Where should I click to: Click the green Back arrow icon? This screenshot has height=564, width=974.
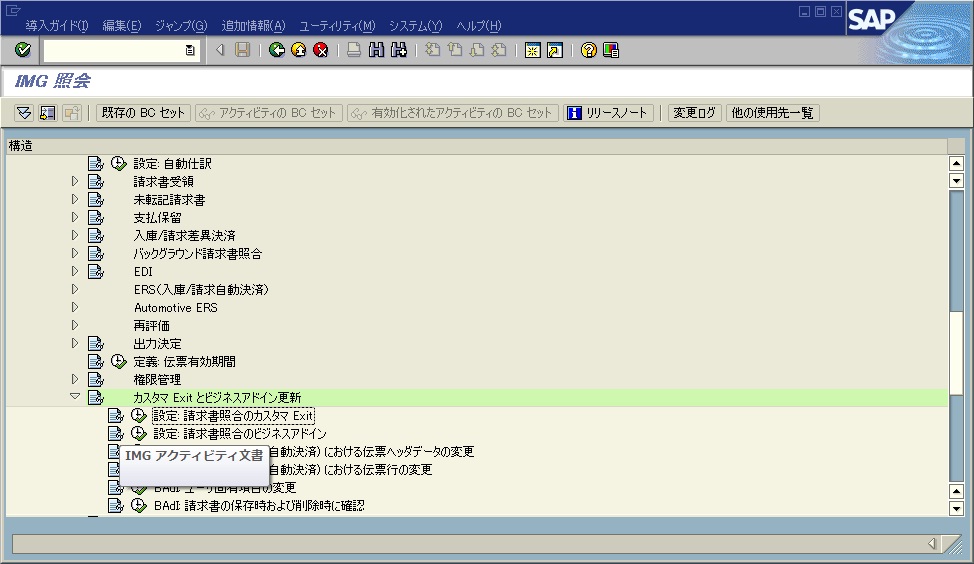tap(277, 50)
